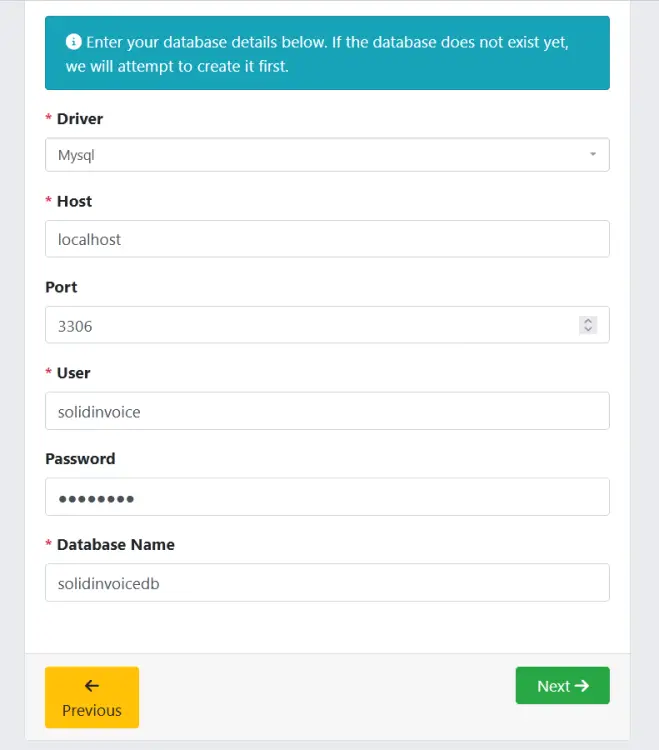Click the Password field label
Screen dimensions: 659x750
[x=80, y=459]
